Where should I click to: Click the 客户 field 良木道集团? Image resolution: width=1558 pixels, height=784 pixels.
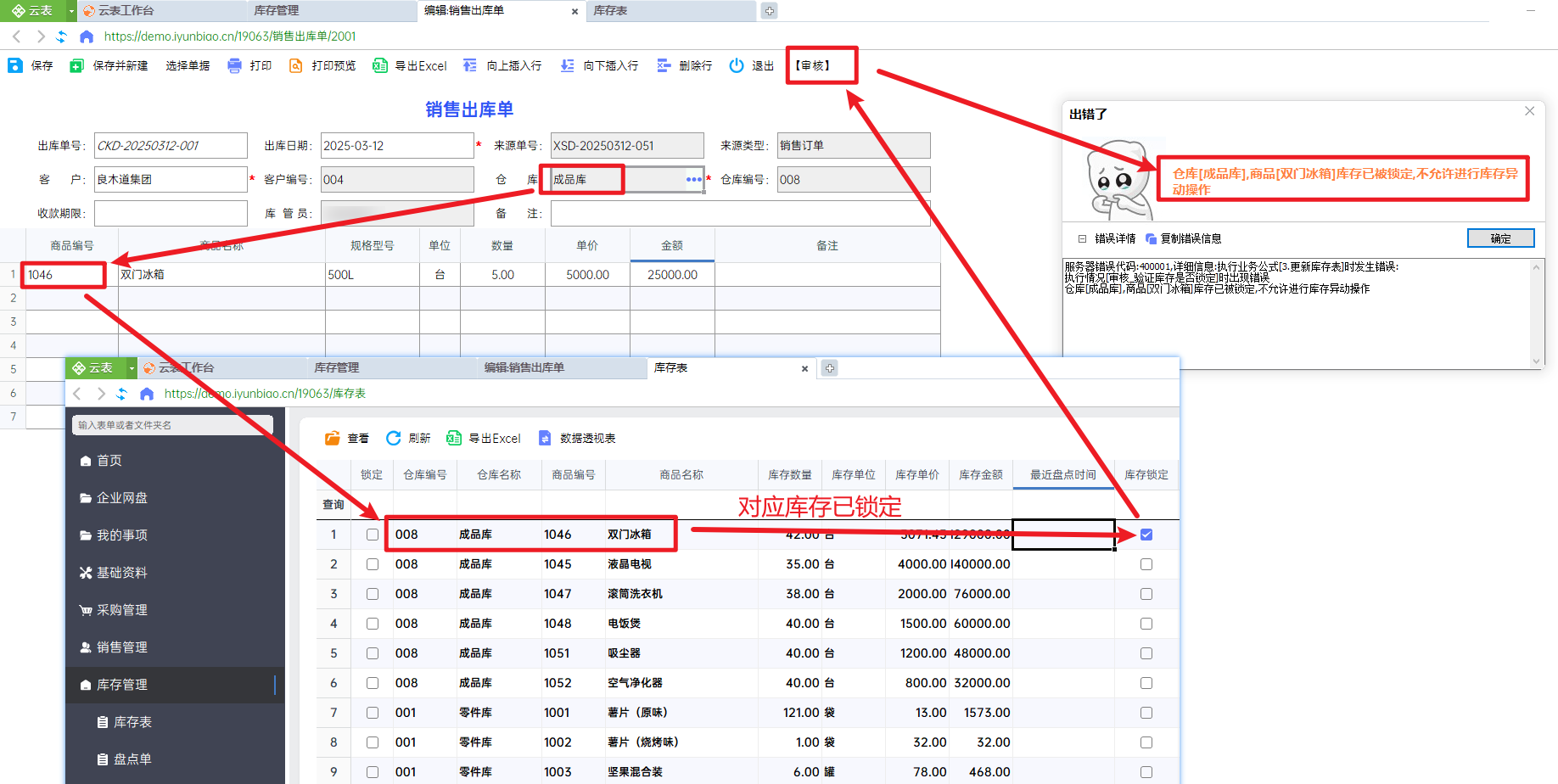[171, 180]
